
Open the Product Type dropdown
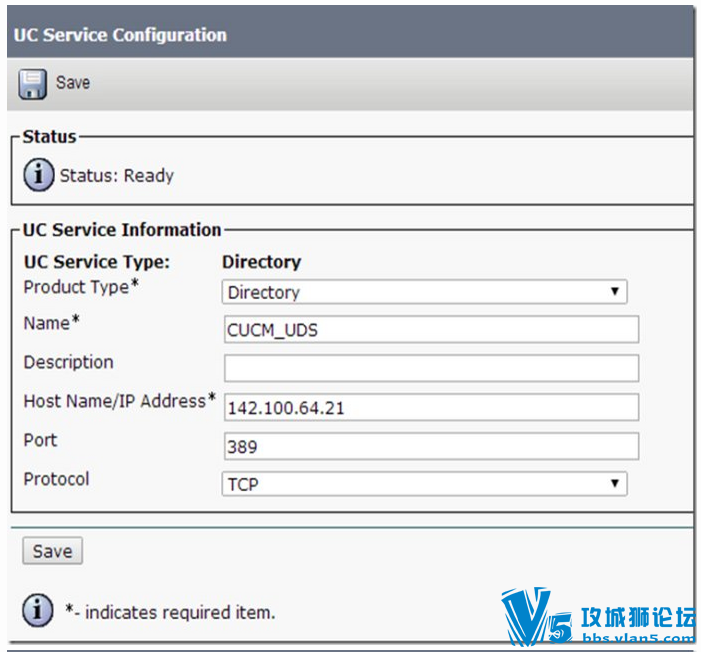[424, 292]
